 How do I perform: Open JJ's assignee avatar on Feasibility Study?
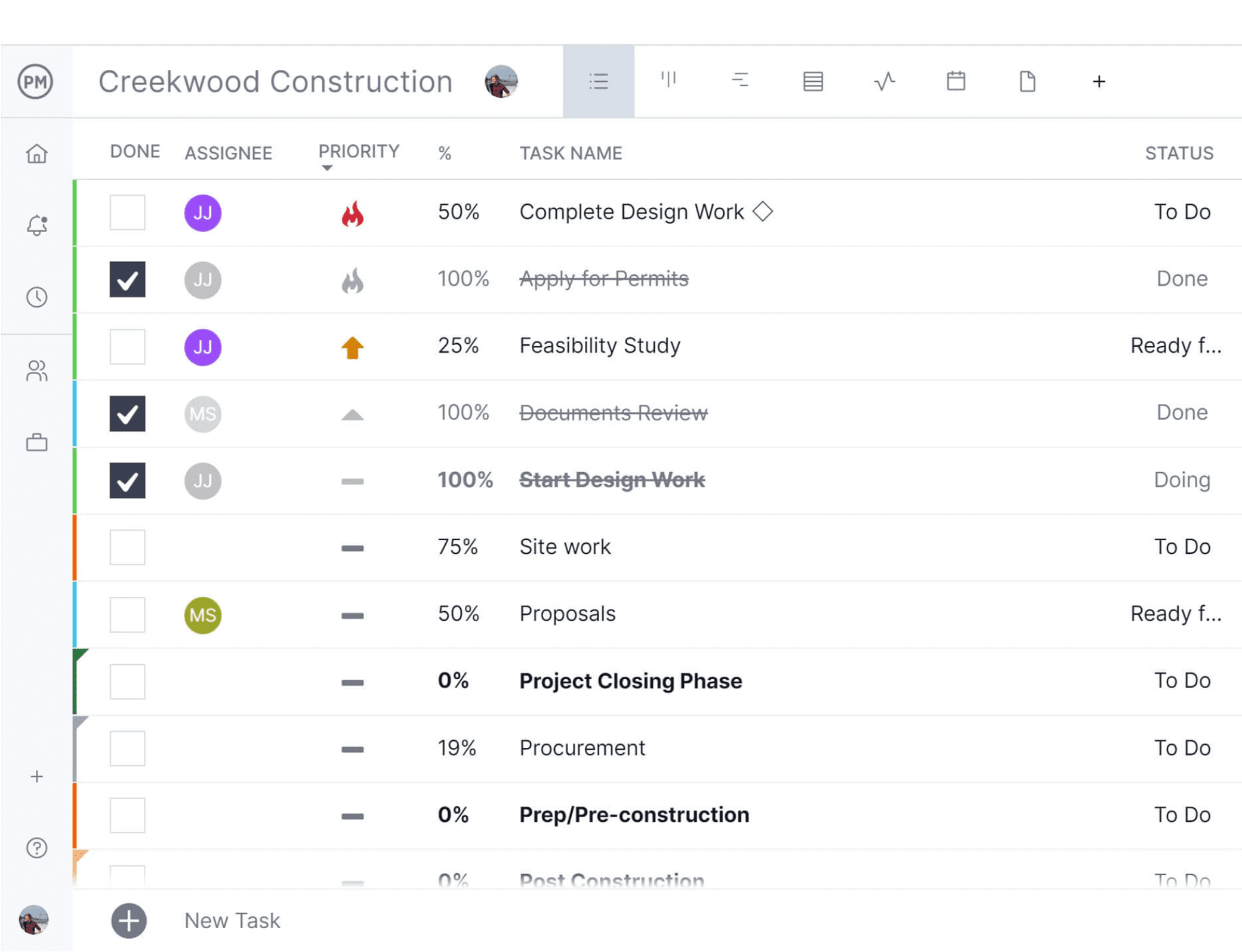202,346
